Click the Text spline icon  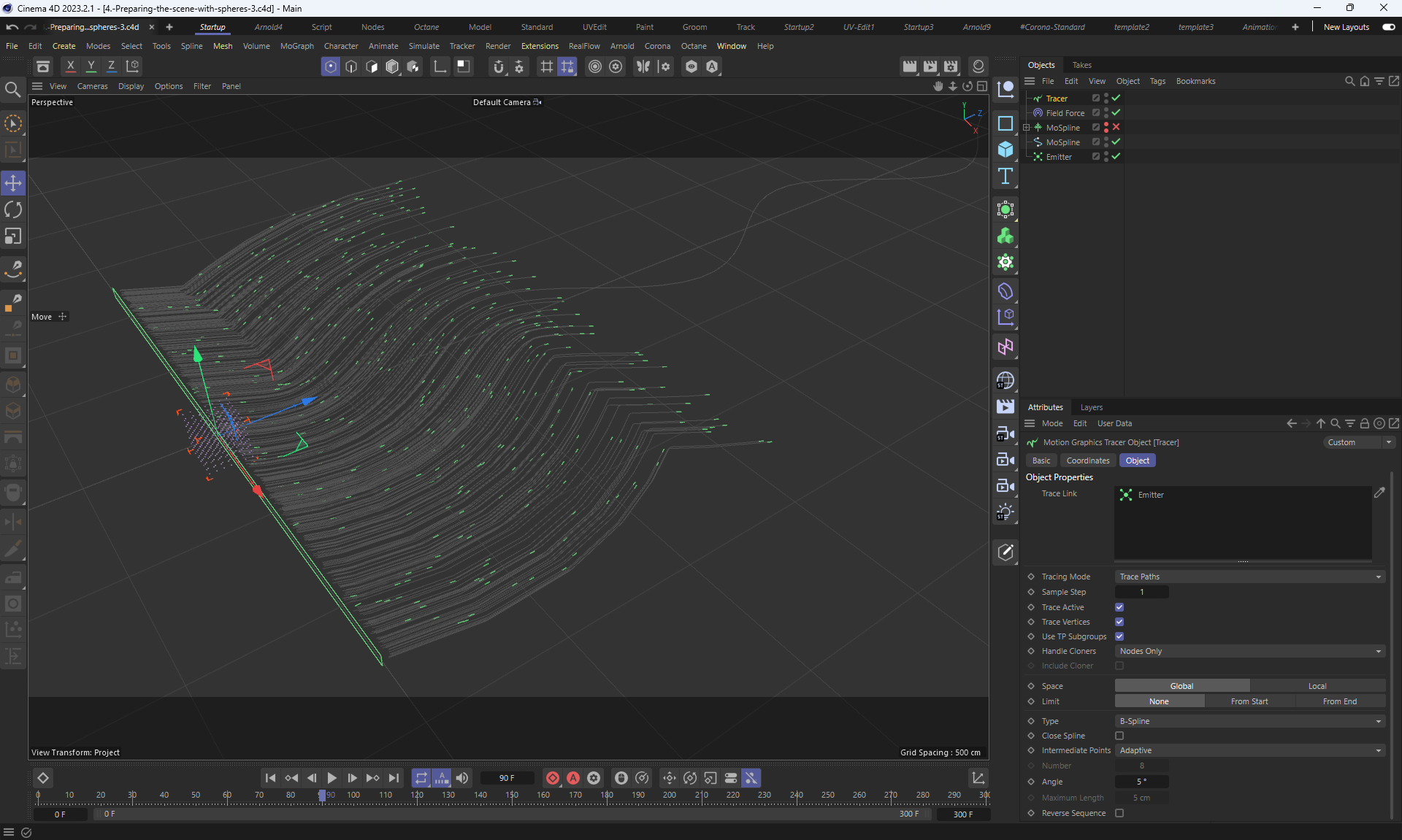pyautogui.click(x=1005, y=176)
